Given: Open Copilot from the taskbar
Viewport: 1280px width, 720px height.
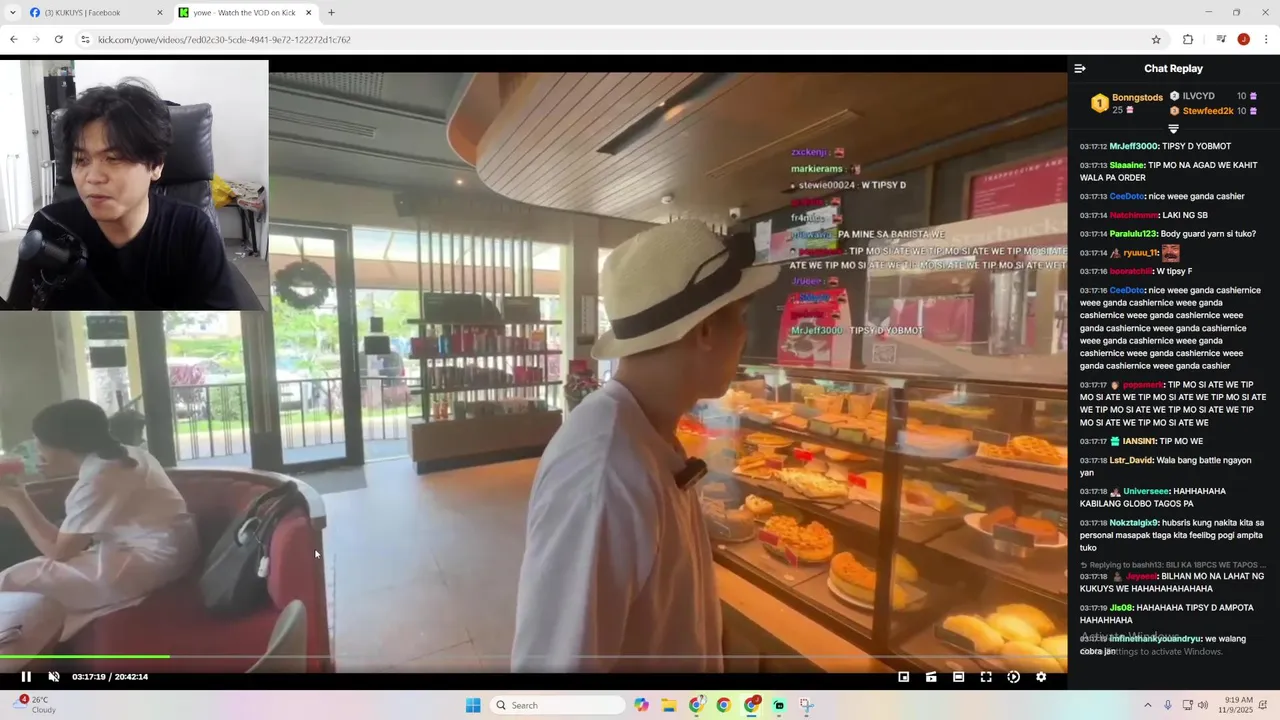Looking at the screenshot, I should [x=641, y=705].
